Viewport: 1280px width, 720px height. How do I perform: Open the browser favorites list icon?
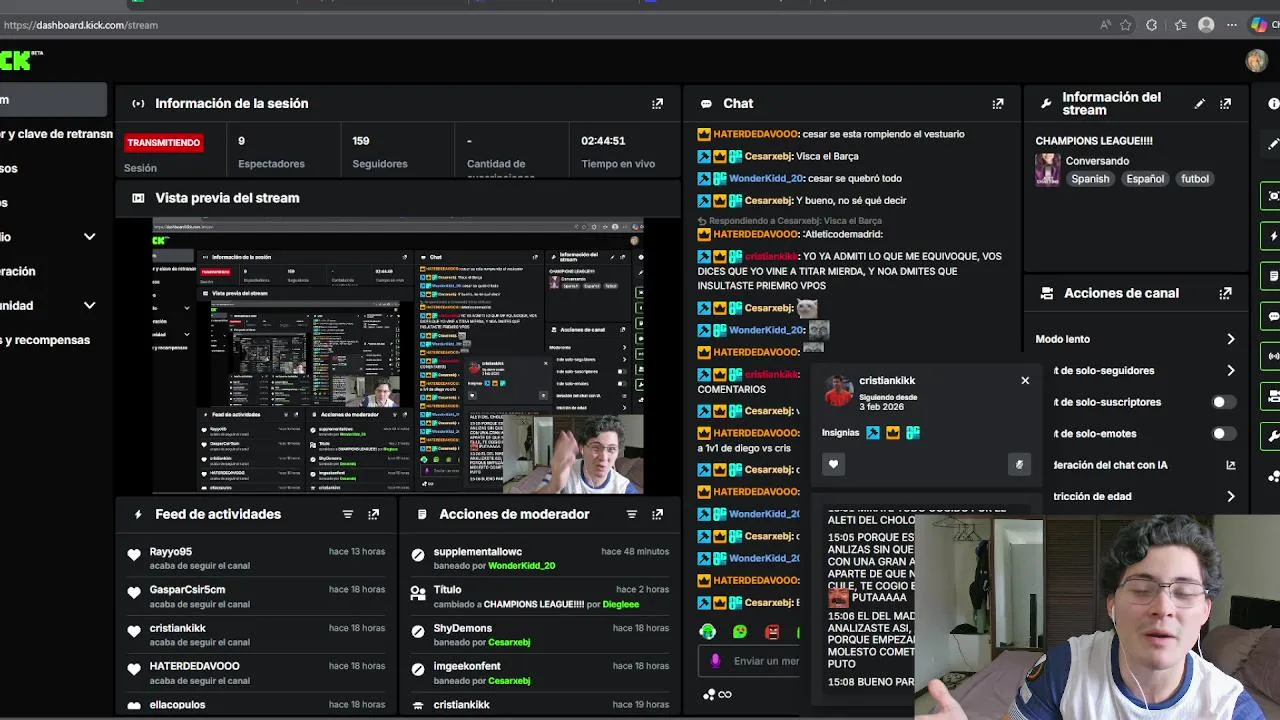[1180, 25]
